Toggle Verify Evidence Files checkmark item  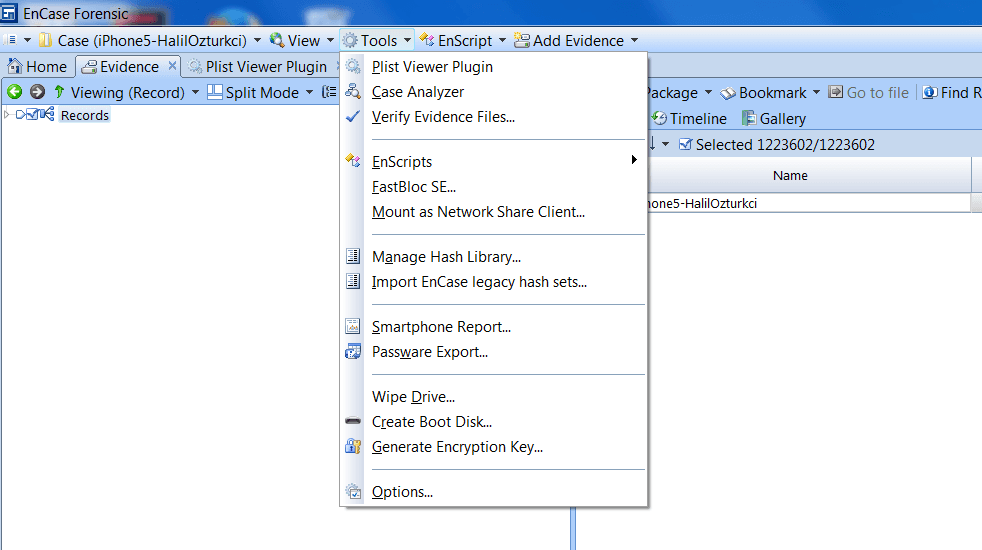tap(442, 117)
